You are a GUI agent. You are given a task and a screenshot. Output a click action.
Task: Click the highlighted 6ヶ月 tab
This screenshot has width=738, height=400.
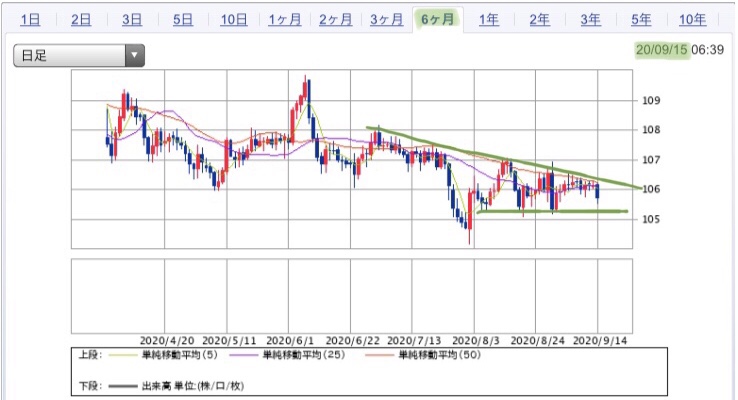click(x=438, y=20)
